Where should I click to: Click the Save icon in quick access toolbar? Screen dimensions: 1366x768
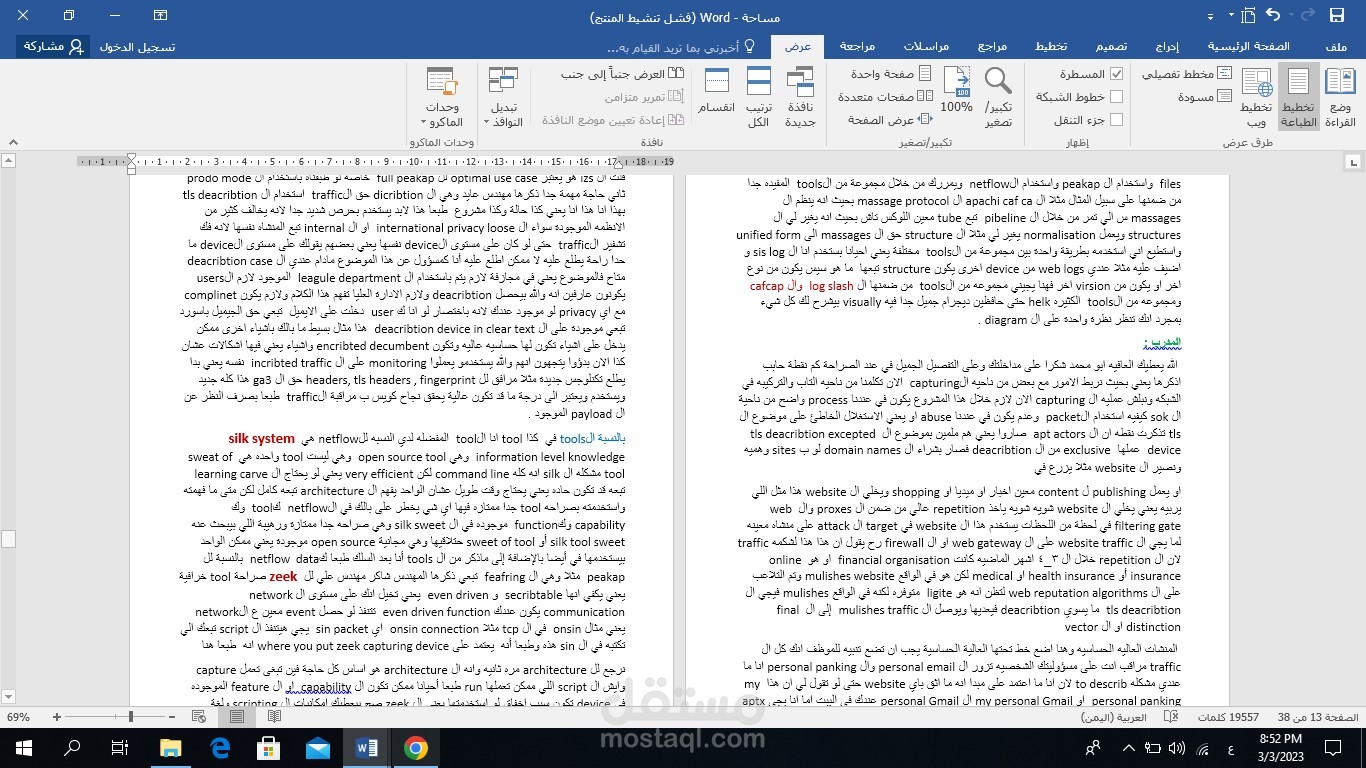(x=1337, y=15)
